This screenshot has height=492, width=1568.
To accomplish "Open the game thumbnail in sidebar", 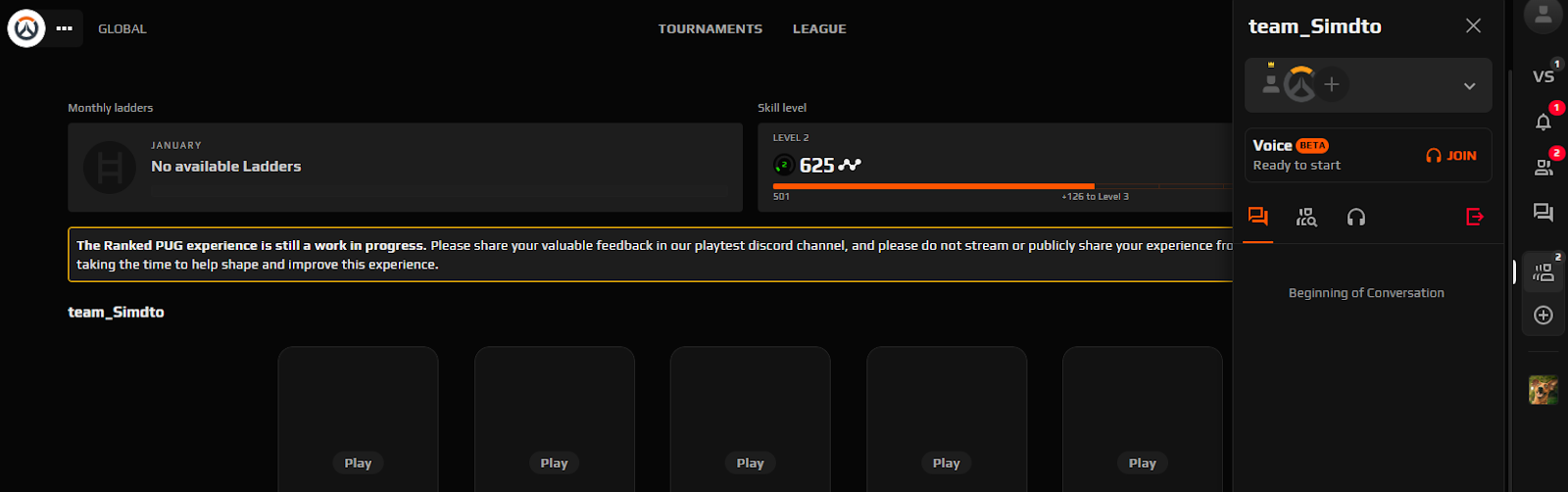I will 1543,390.
